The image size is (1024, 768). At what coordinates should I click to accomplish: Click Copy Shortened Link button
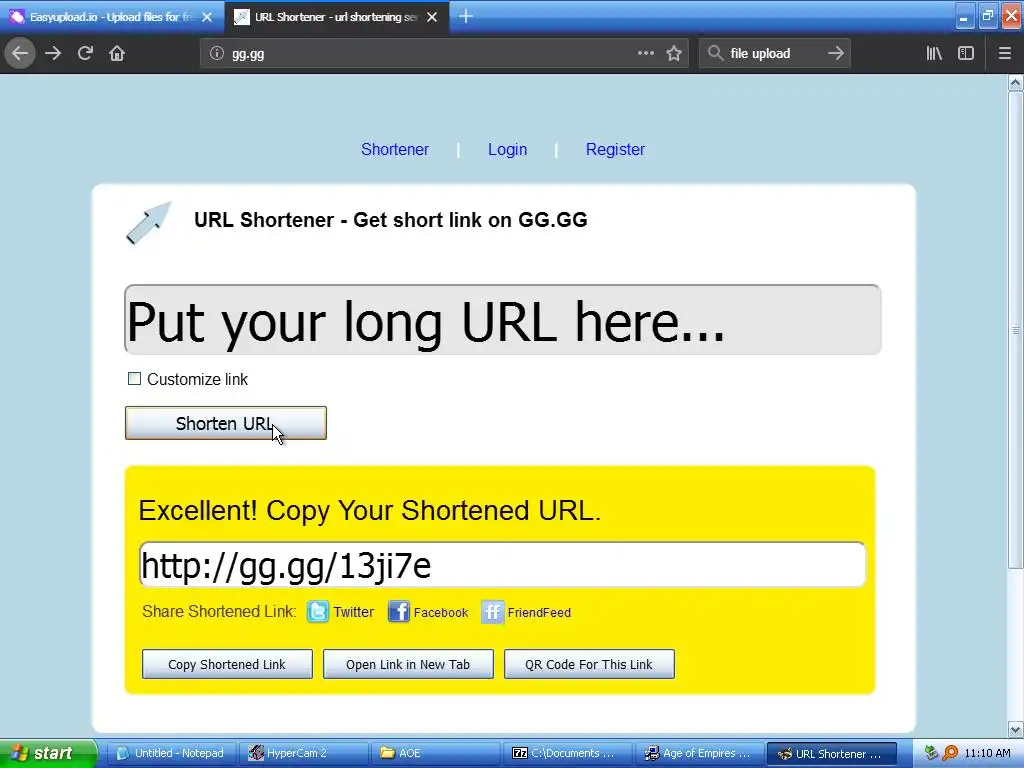coord(227,664)
